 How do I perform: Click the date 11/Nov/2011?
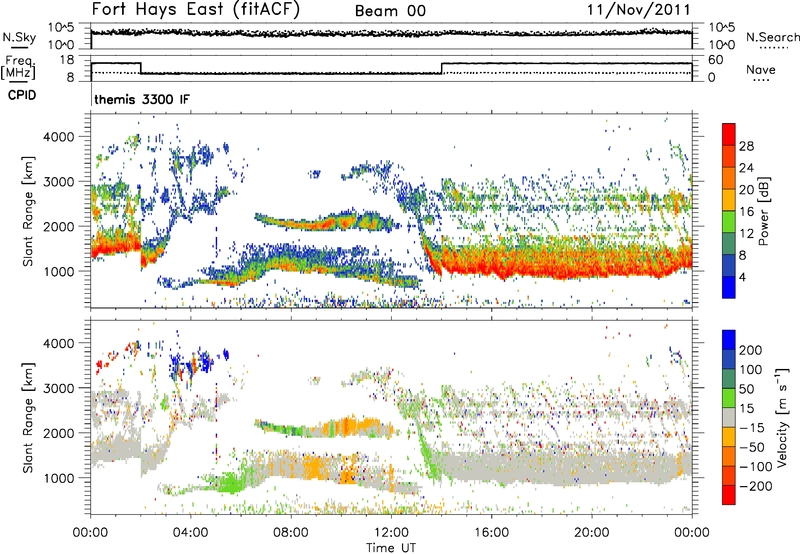pos(639,10)
